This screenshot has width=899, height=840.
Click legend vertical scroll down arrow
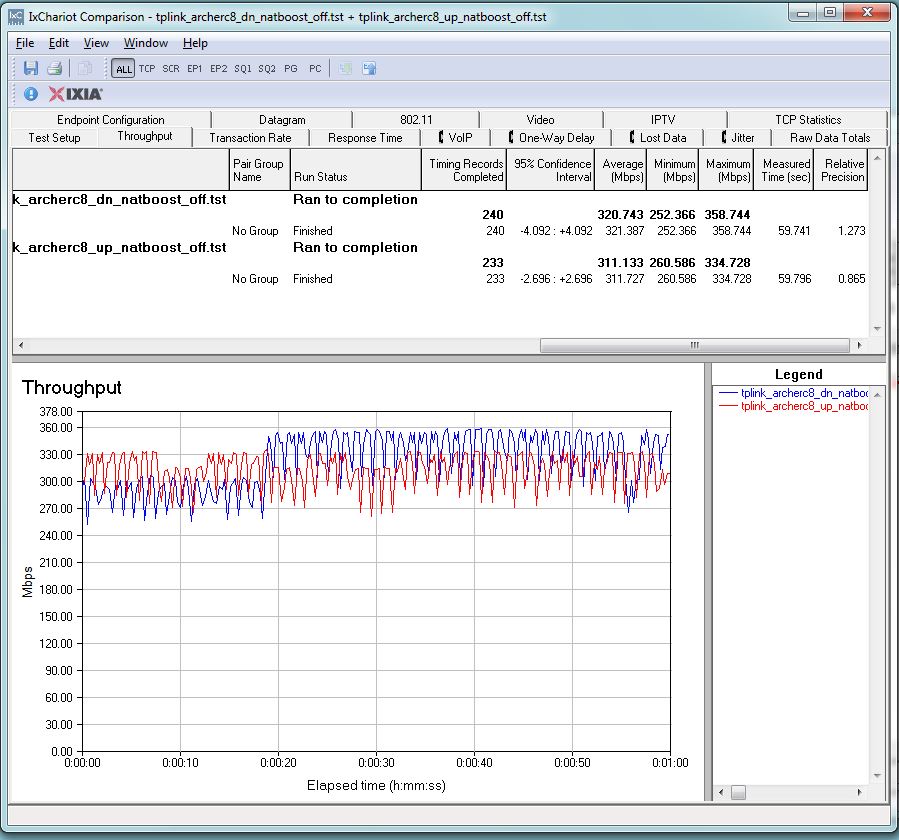coord(877,776)
